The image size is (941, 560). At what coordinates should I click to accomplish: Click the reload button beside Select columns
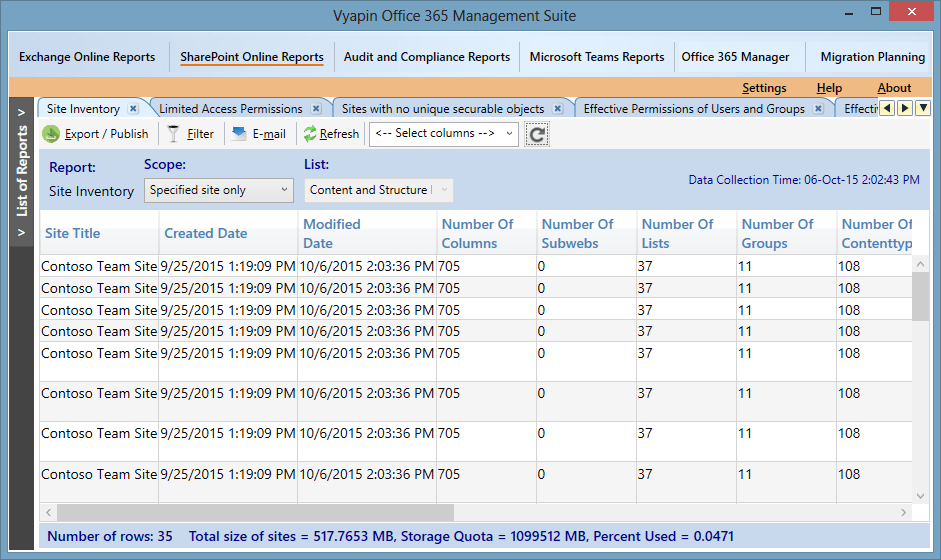537,134
